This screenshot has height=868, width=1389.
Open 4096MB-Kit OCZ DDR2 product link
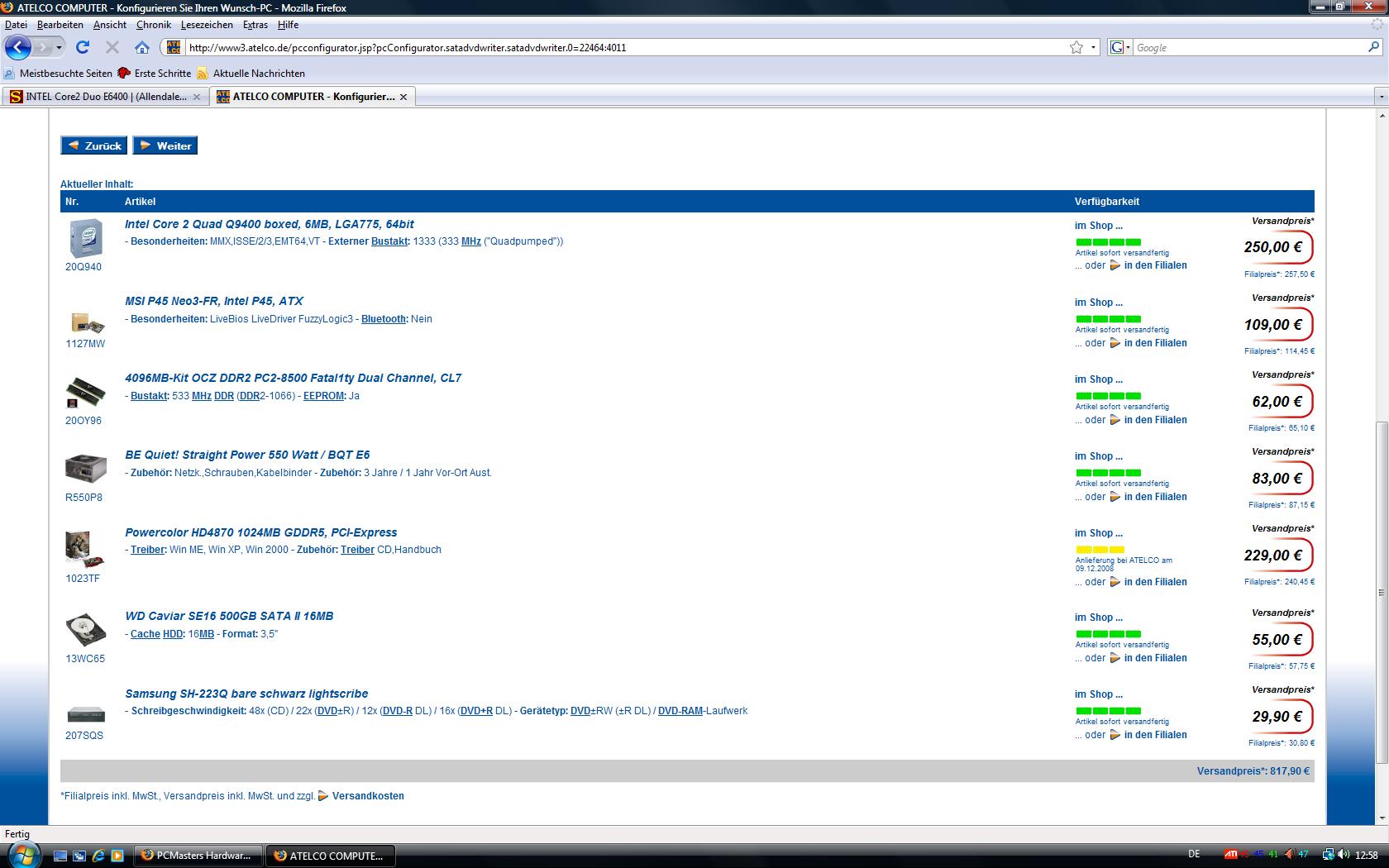pos(293,378)
